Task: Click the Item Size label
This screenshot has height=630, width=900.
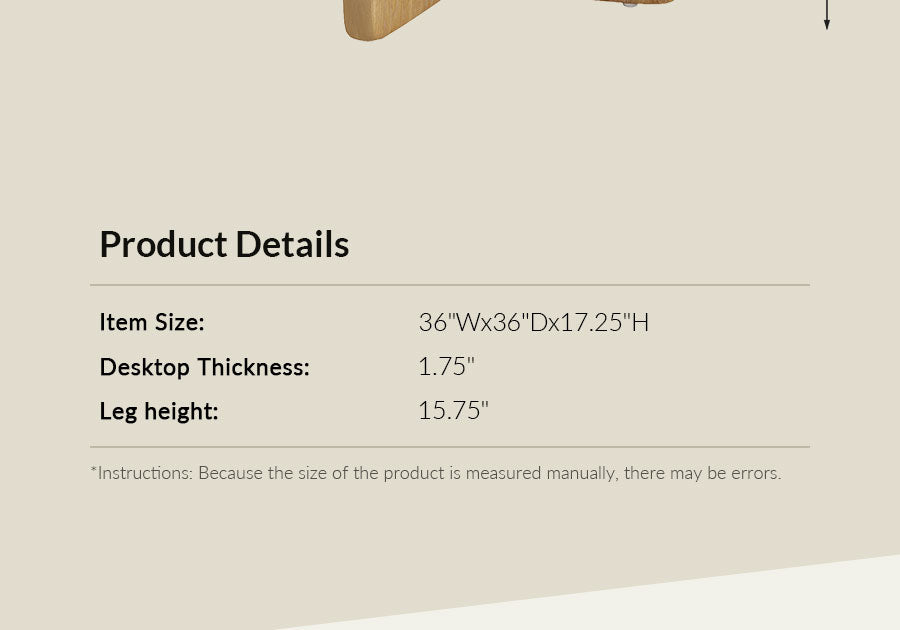Action: 151,322
